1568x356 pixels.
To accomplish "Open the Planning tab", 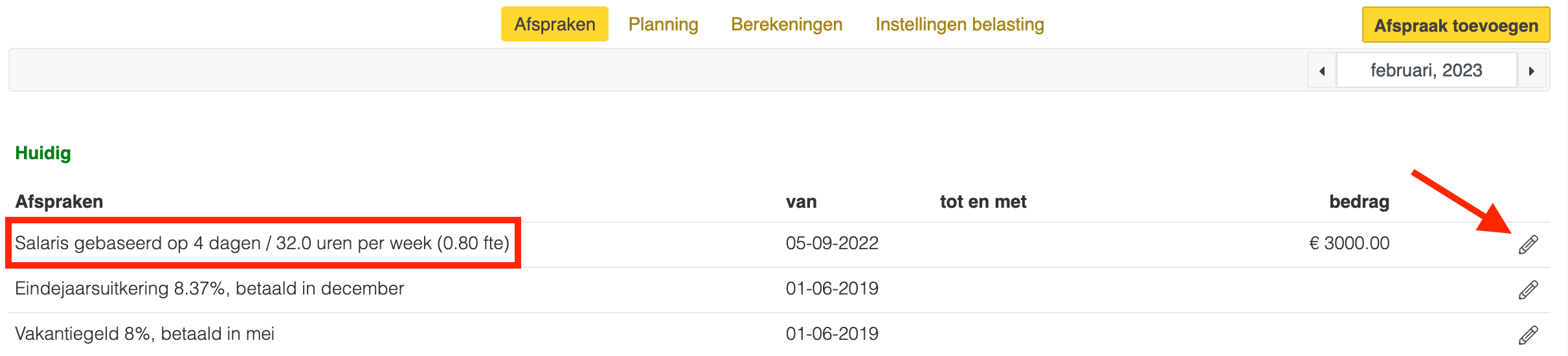I will coord(664,25).
